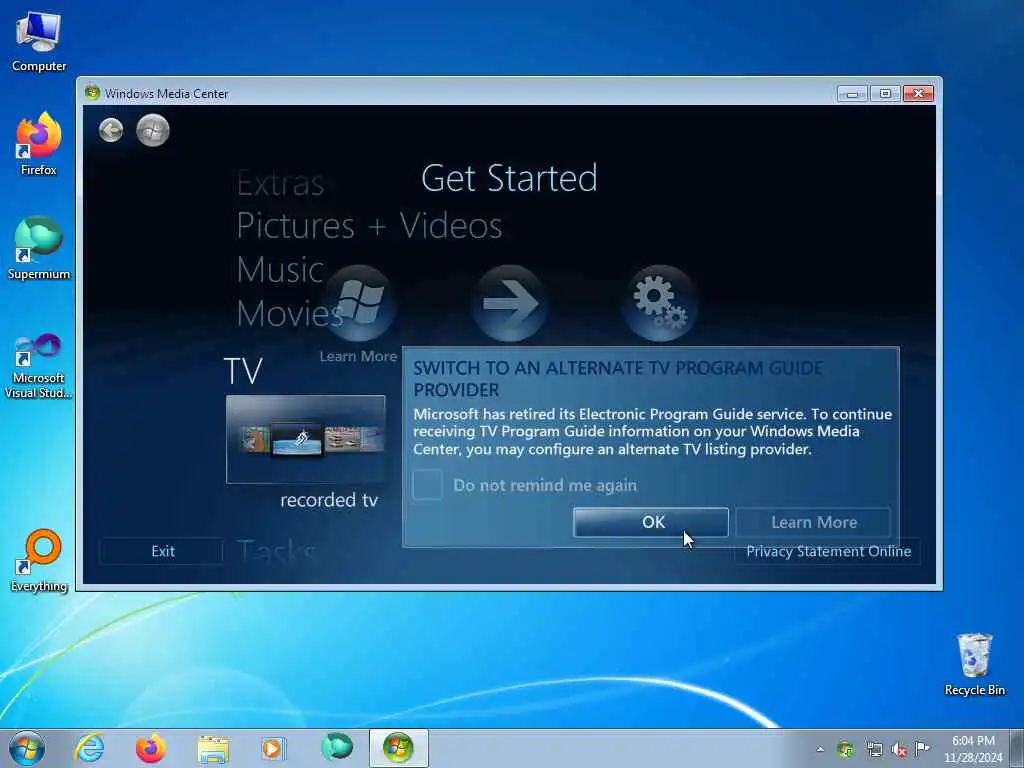Open the Recycle Bin
Viewport: 1024px width, 768px height.
pyautogui.click(x=974, y=664)
